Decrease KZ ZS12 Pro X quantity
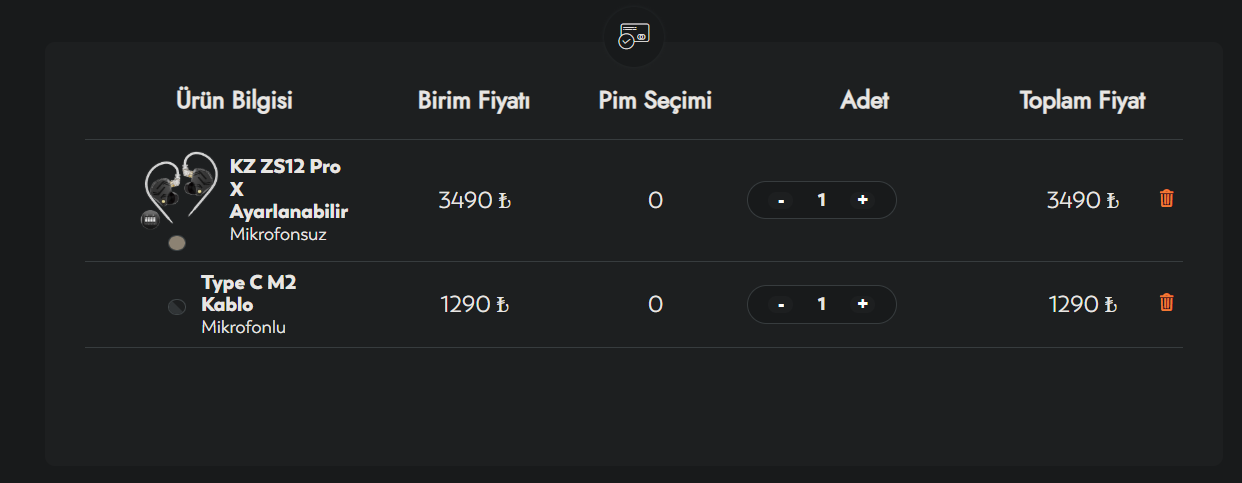This screenshot has width=1242, height=483. (x=781, y=200)
